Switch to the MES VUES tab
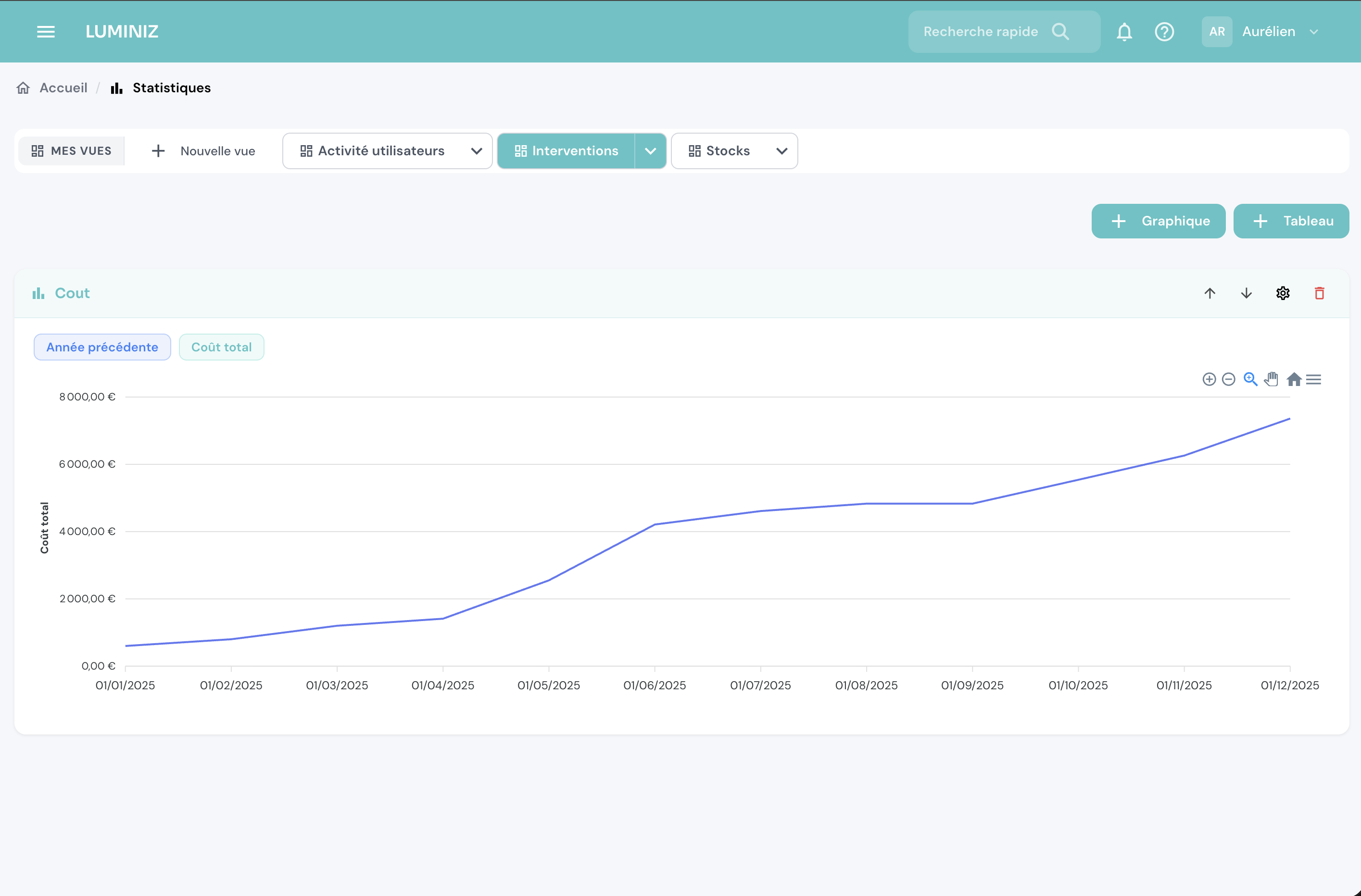The width and height of the screenshot is (1361, 896). pos(71,150)
